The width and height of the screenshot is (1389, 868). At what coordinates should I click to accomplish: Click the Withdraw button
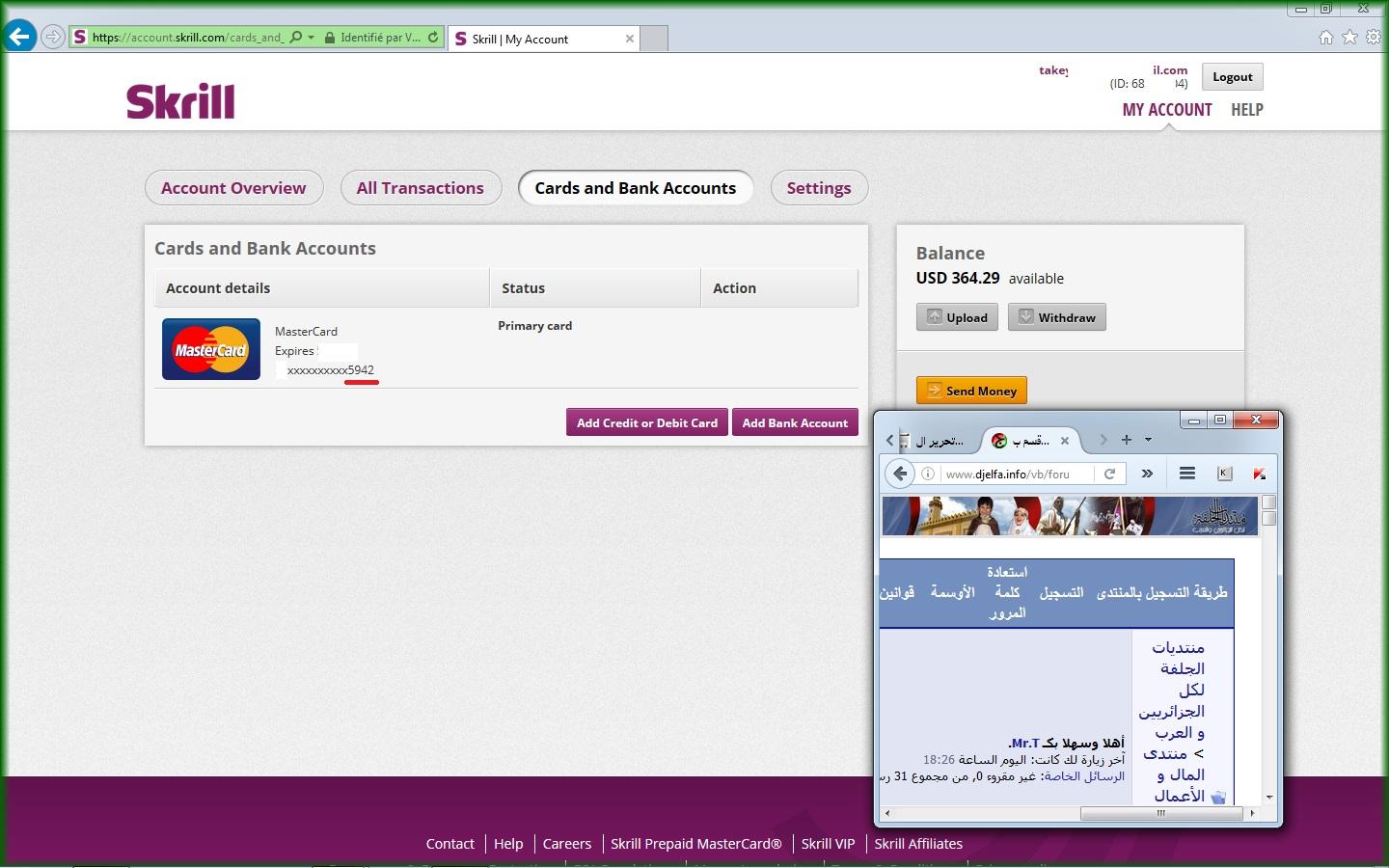coord(1056,317)
